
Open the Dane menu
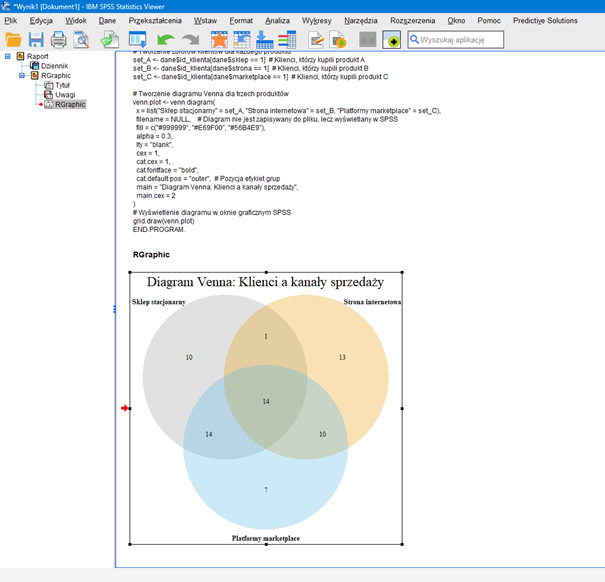107,20
